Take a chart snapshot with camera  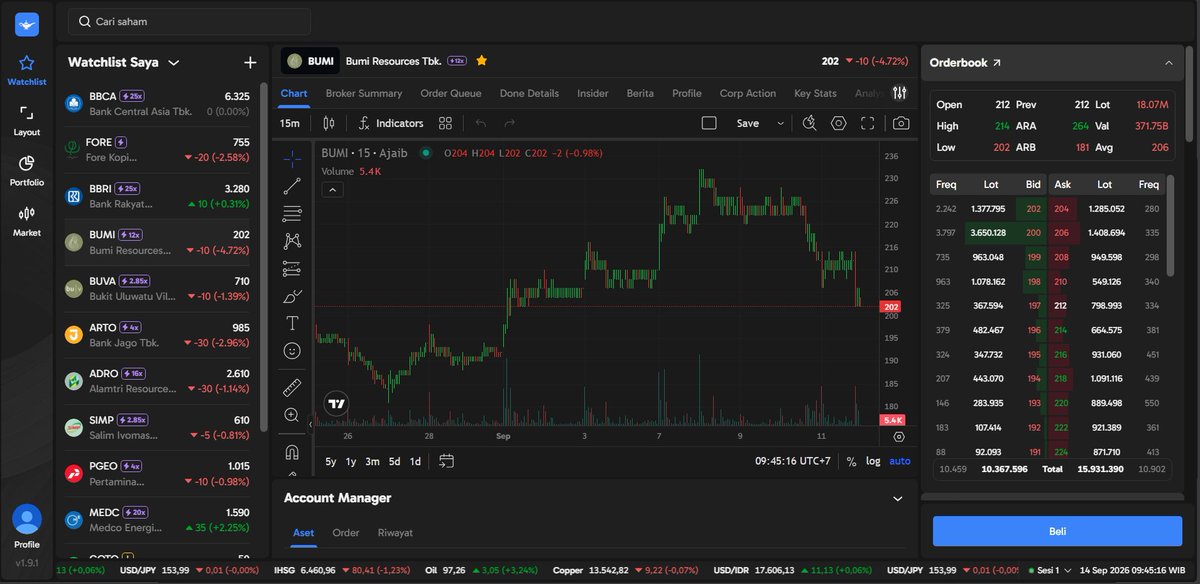[x=901, y=123]
